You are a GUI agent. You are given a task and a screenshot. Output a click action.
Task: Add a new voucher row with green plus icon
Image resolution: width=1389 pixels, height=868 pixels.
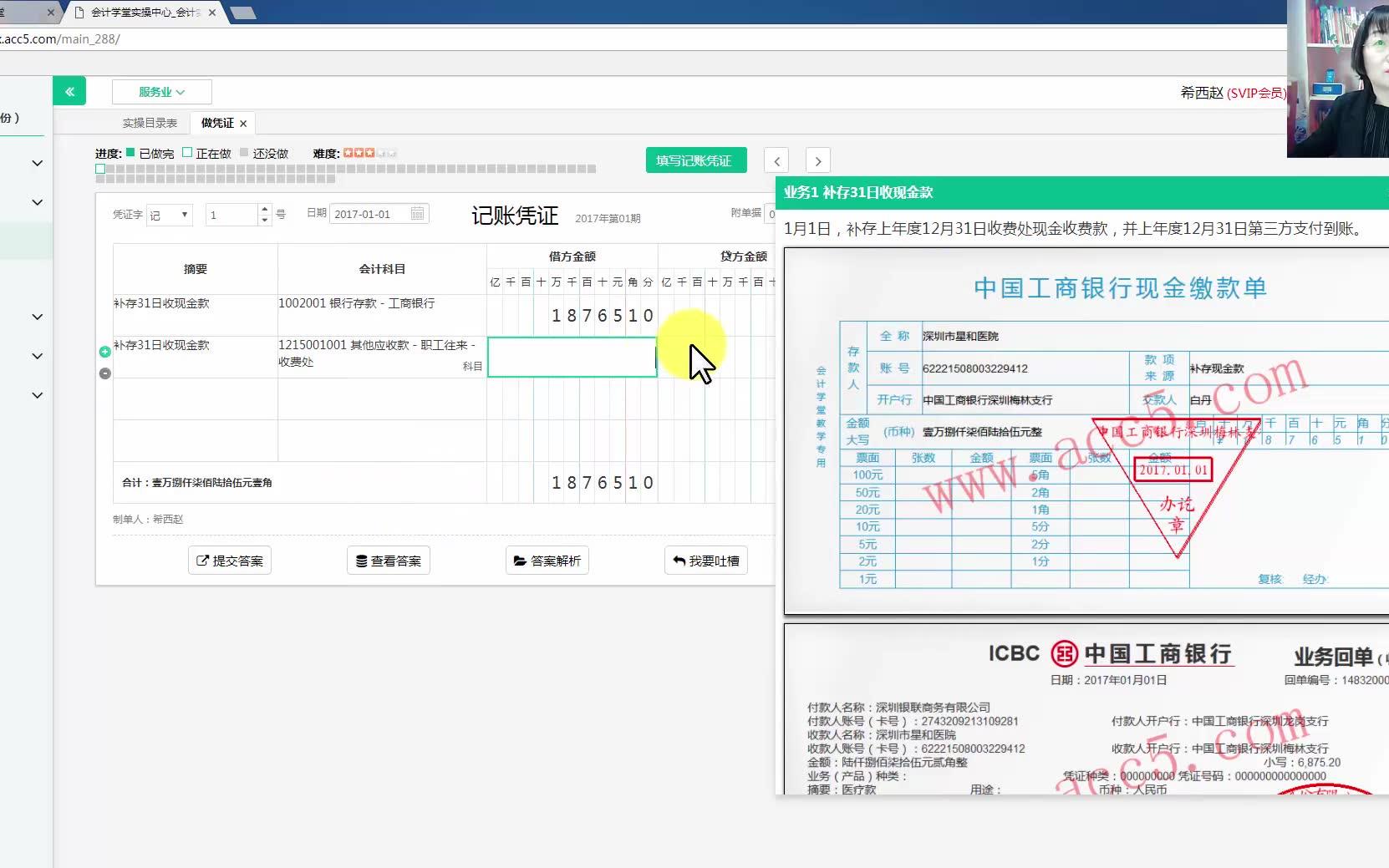tap(104, 352)
